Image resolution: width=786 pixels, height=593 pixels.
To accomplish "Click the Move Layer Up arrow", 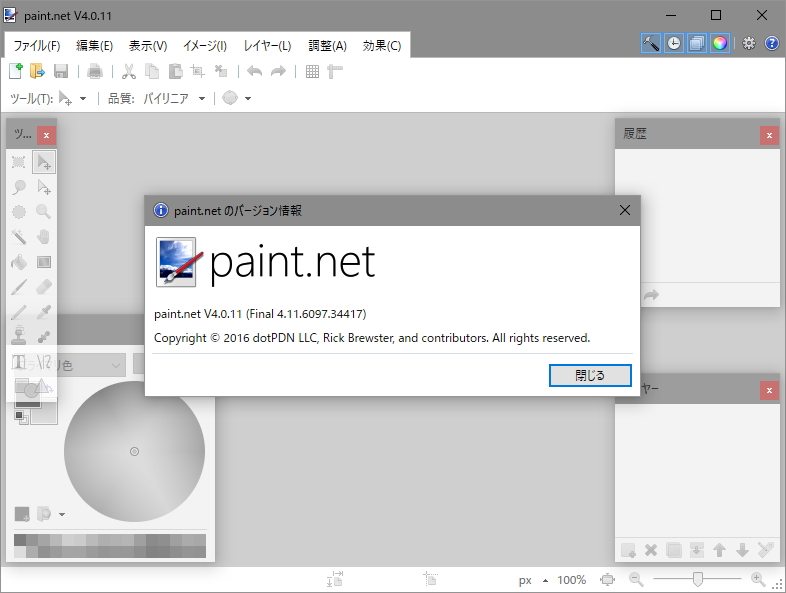I will [x=719, y=550].
